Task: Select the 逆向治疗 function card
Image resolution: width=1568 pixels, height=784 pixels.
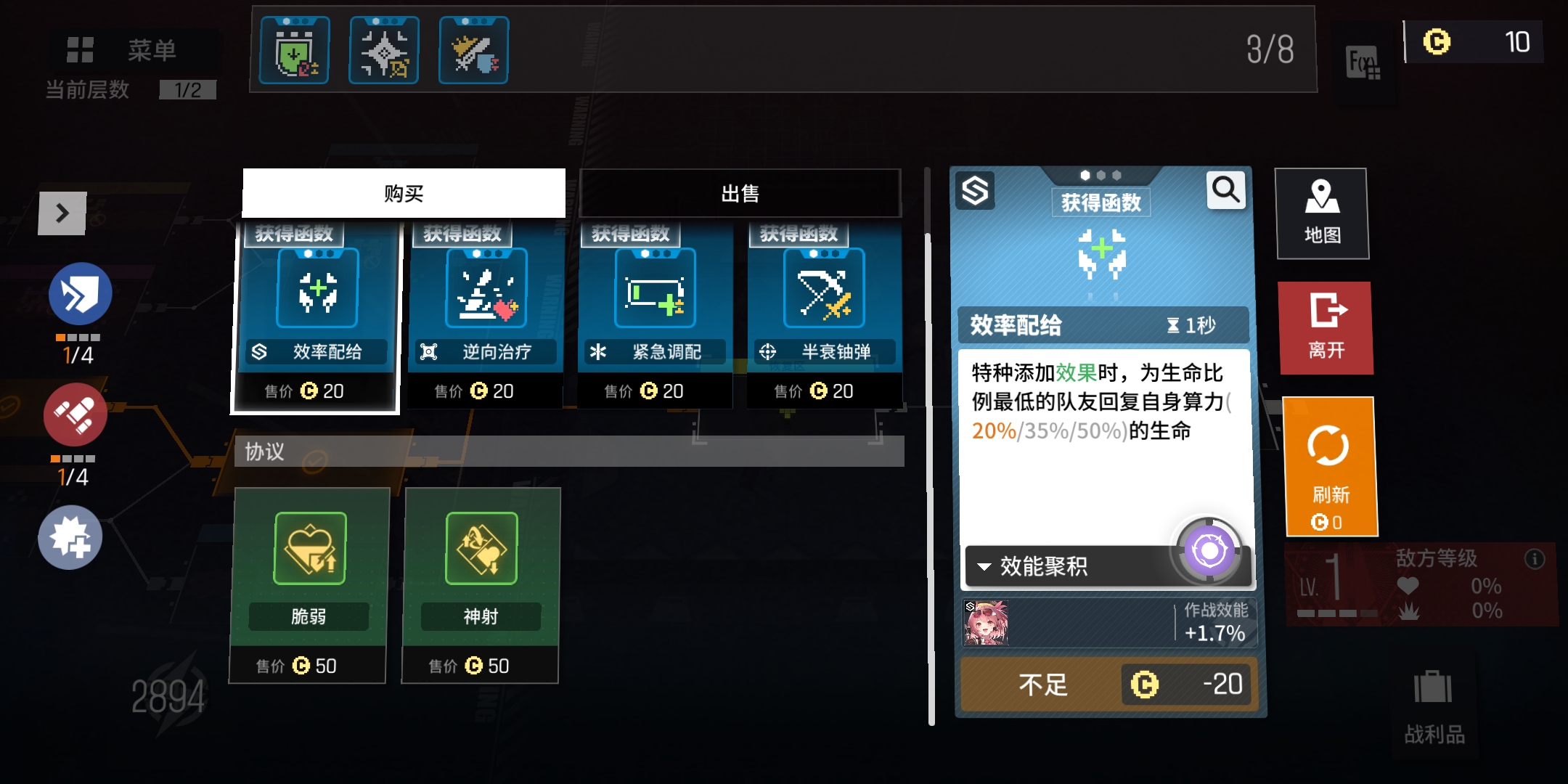Action: [x=486, y=316]
